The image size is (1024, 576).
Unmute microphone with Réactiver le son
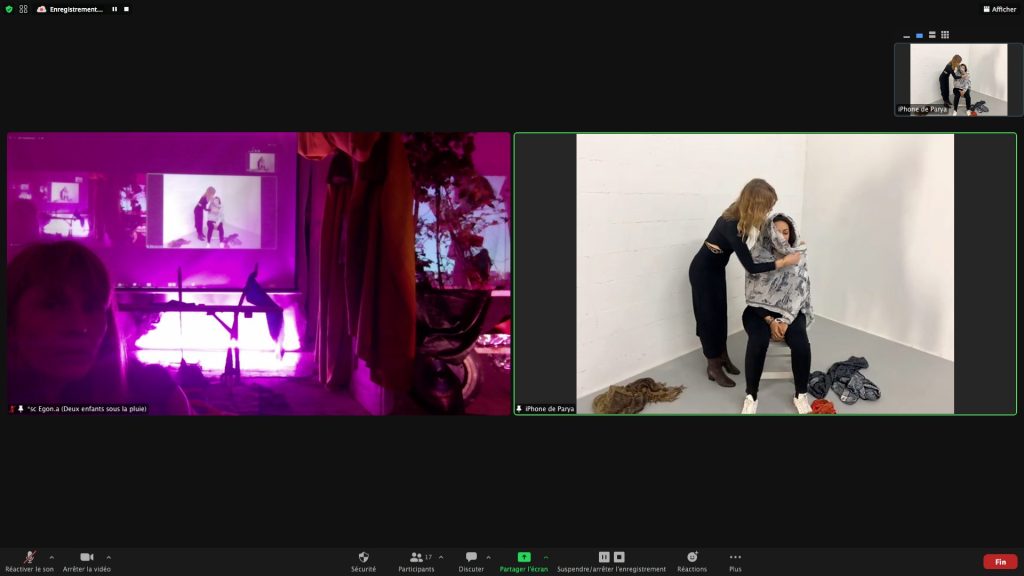point(30,558)
